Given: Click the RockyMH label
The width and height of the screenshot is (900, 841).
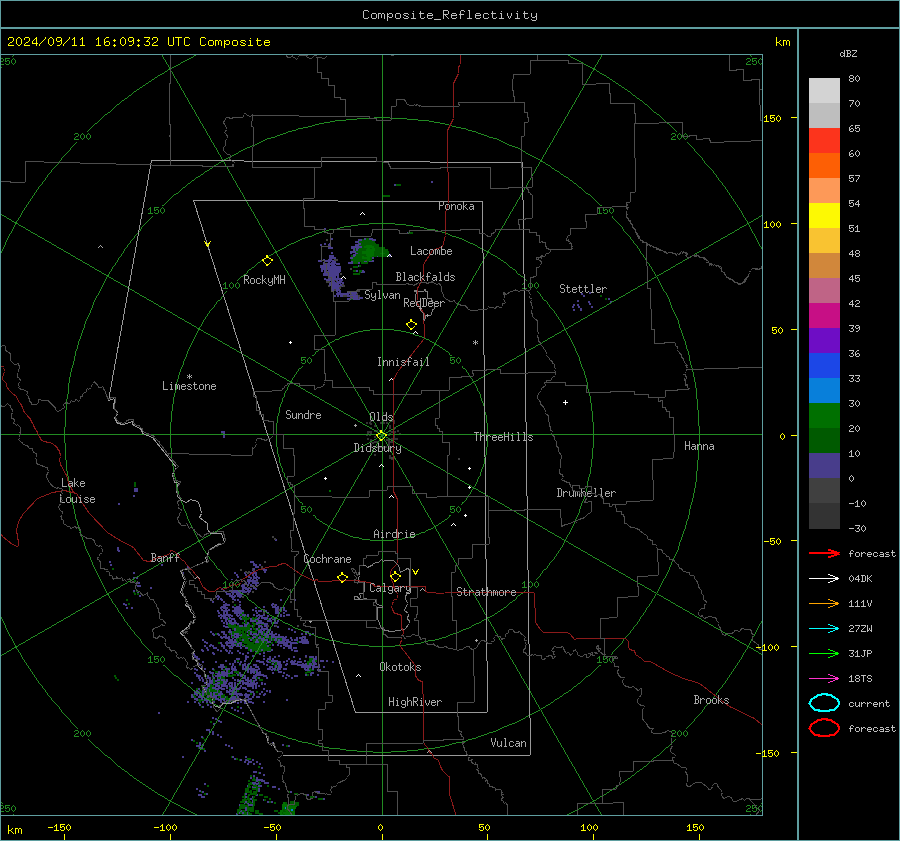Looking at the screenshot, I should (264, 280).
